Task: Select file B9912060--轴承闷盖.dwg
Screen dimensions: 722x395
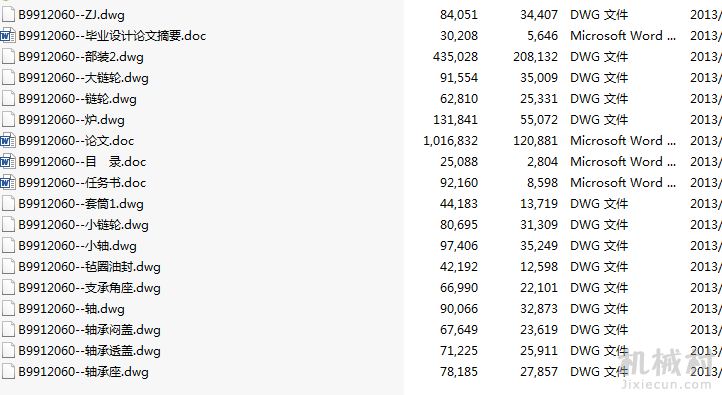Action: click(89, 330)
